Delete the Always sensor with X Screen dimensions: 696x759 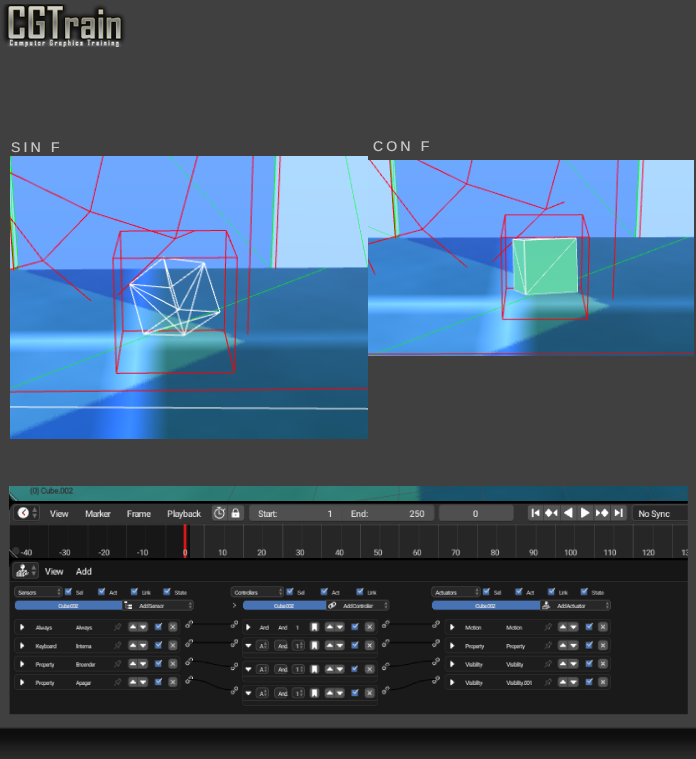(x=172, y=627)
